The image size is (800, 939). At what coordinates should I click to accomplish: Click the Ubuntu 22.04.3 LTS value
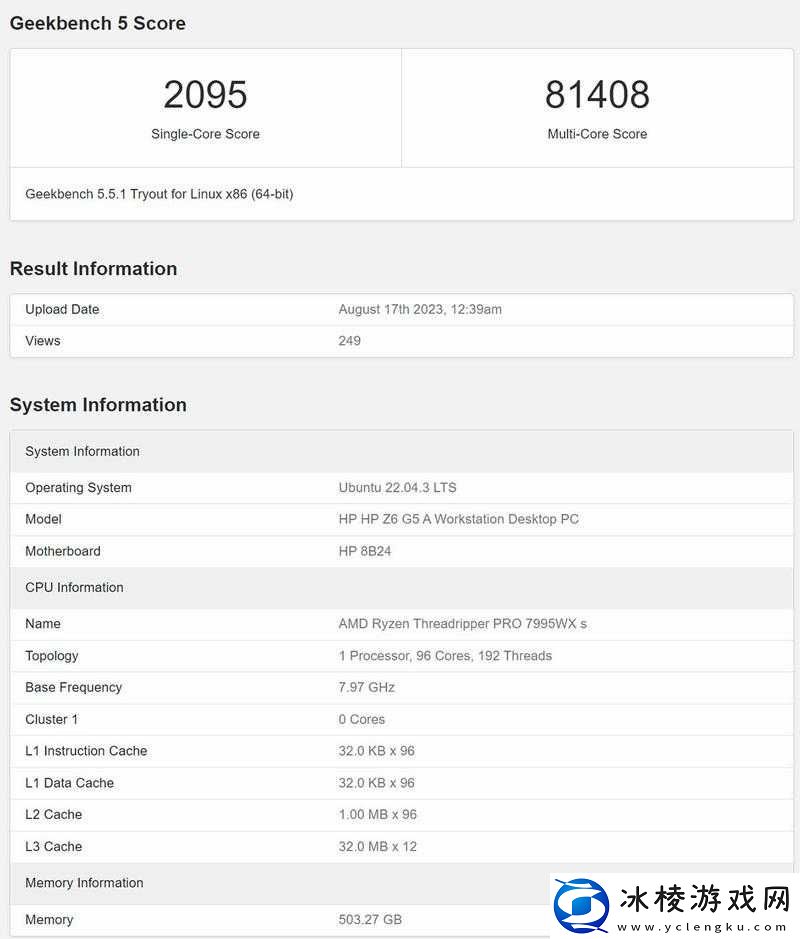coord(397,488)
